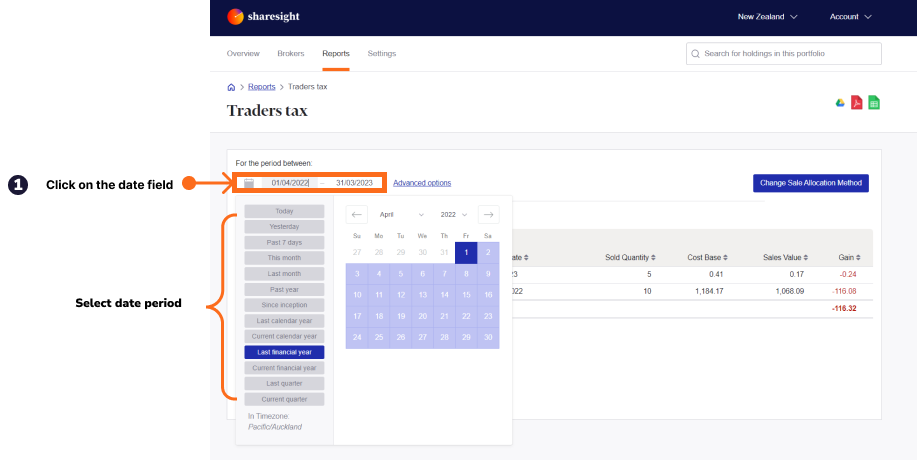Click Change Sale Allocation Method button
This screenshot has height=468, width=917.
811,183
